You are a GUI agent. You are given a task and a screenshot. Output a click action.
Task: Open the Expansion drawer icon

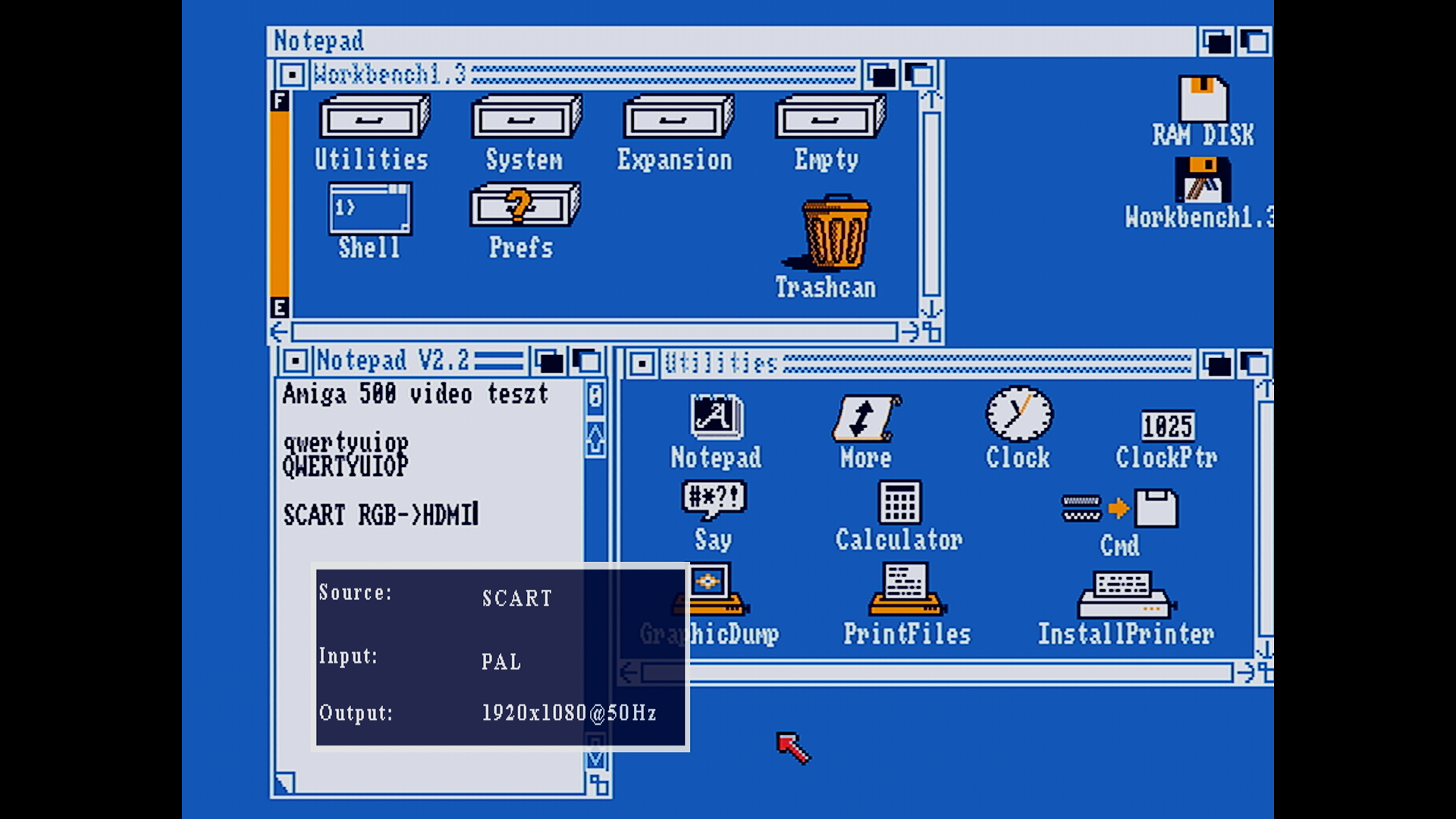click(x=677, y=116)
